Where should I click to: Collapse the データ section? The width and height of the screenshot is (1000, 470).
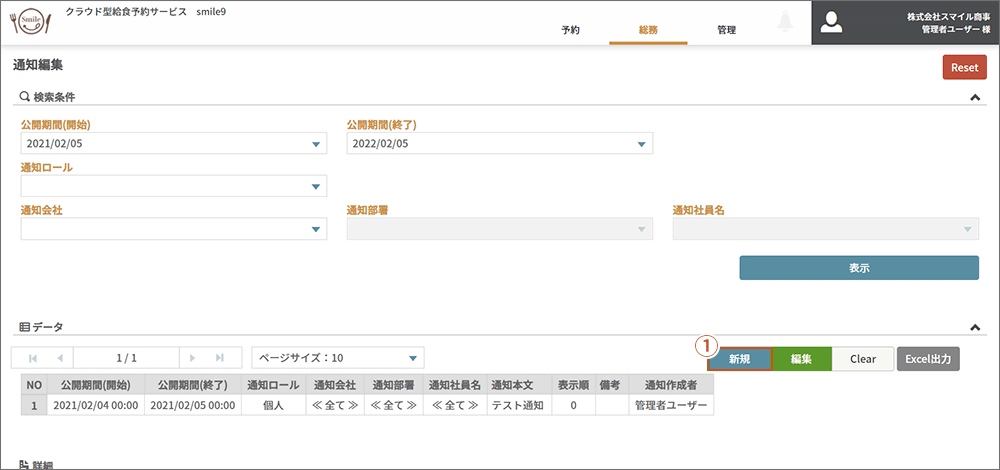pos(975,327)
